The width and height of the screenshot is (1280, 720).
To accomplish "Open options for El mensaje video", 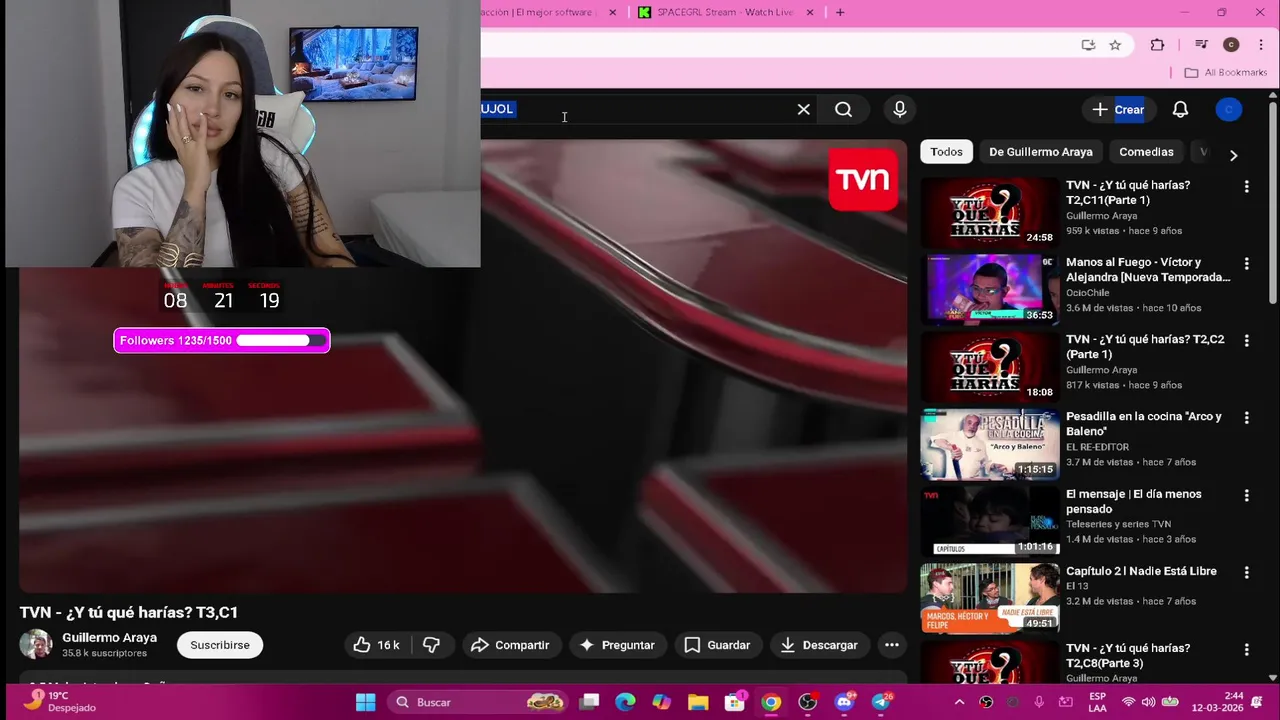I will pyautogui.click(x=1246, y=495).
